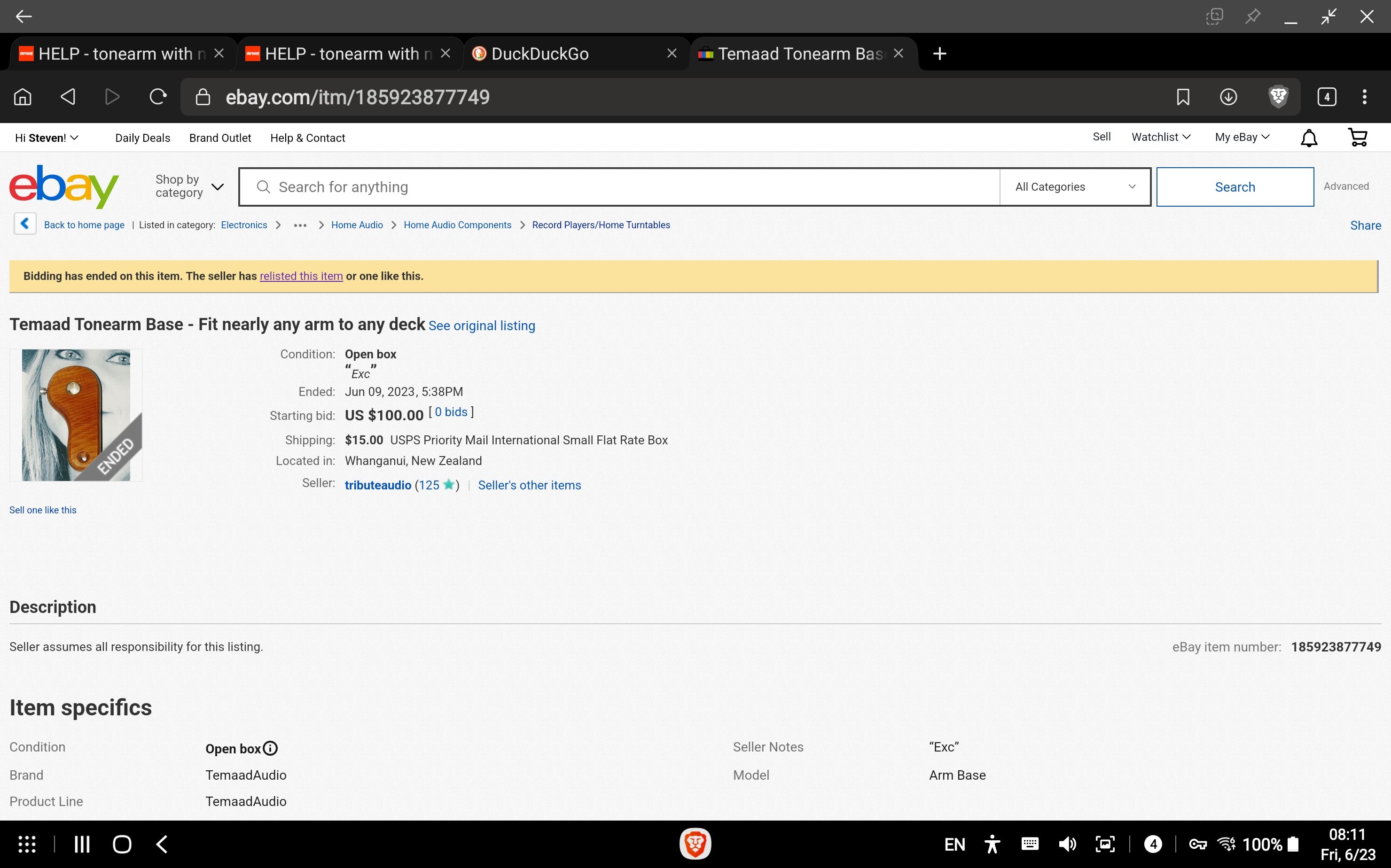Open the status bar notification count 4
This screenshot has width=1391, height=868.
point(1153,844)
